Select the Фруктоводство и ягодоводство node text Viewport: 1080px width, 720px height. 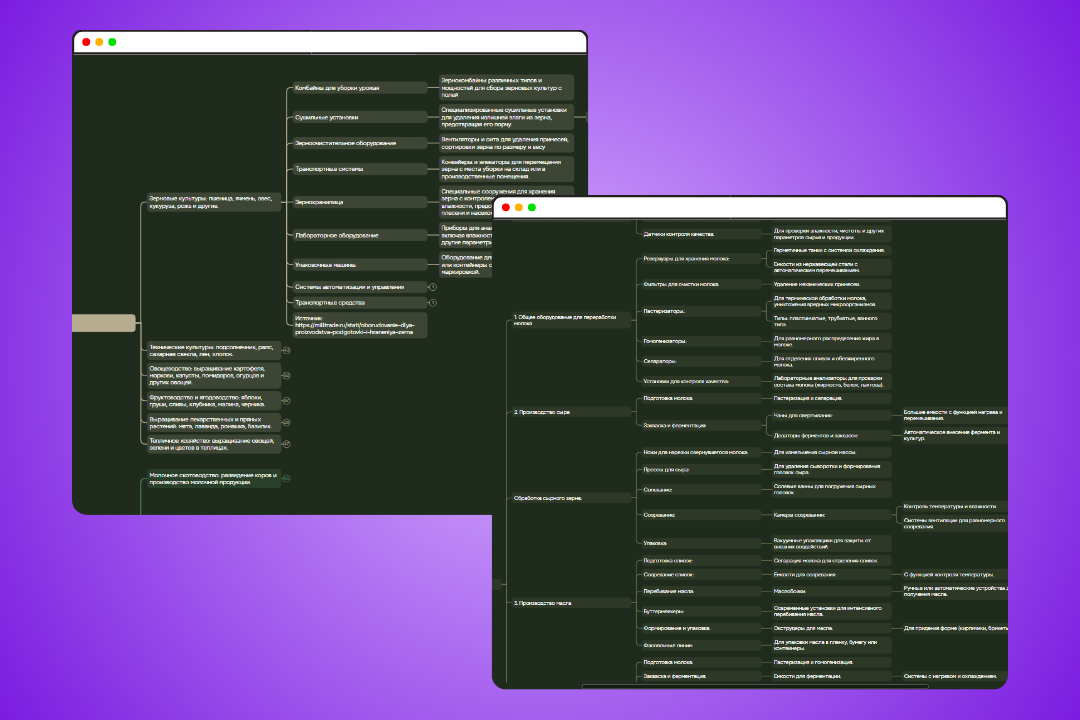point(207,400)
